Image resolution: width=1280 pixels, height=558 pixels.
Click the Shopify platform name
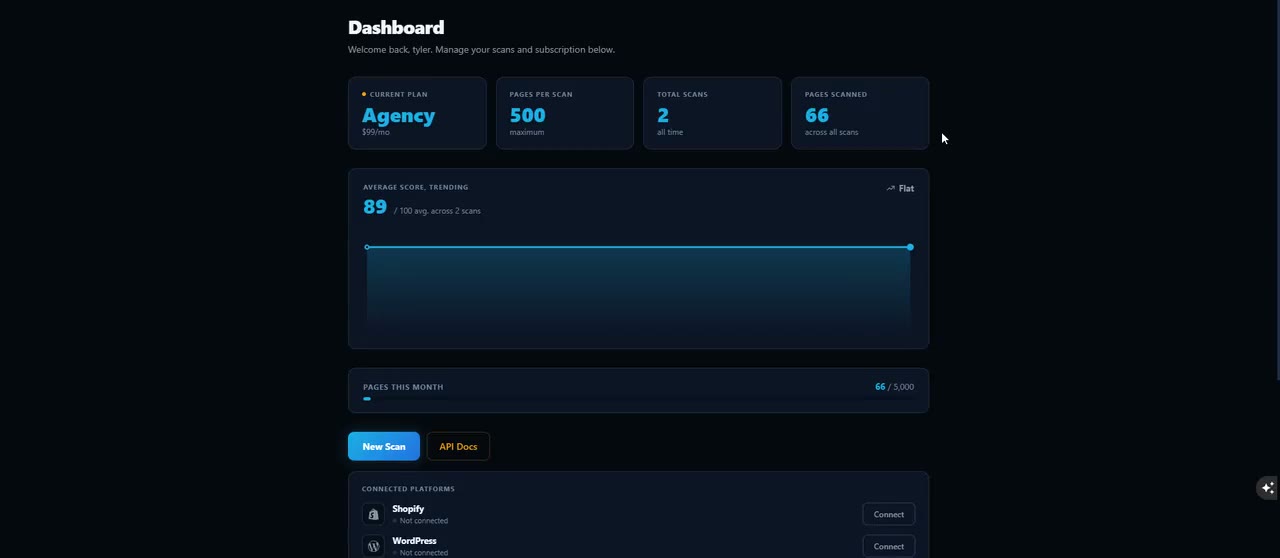pyautogui.click(x=408, y=509)
